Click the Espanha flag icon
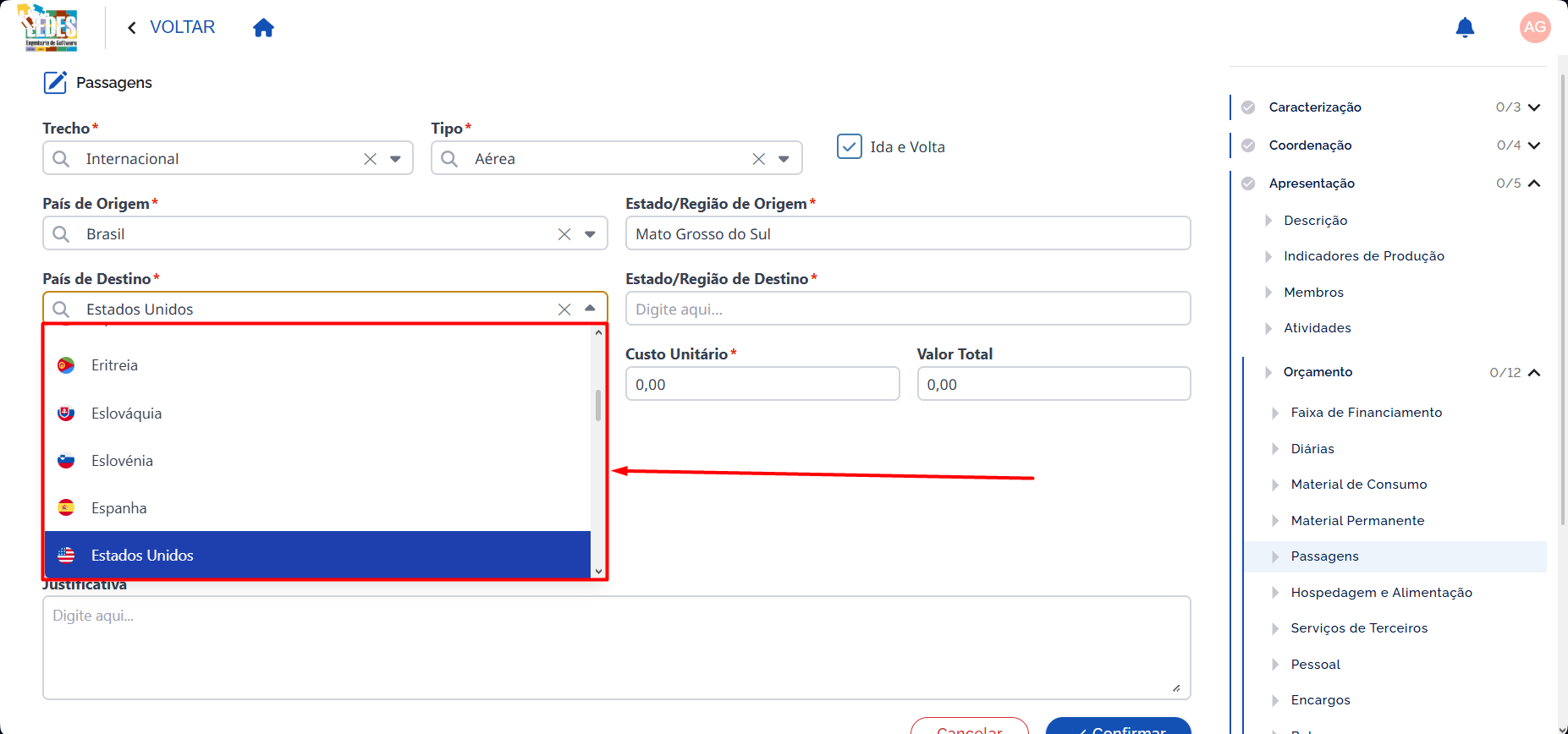This screenshot has height=734, width=1568. pos(66,508)
